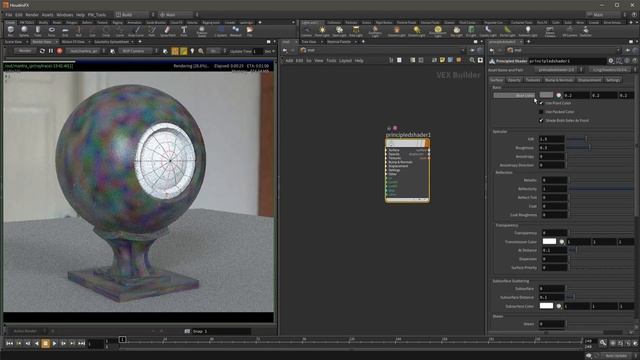Add a Portal Light from shelf

point(507,31)
